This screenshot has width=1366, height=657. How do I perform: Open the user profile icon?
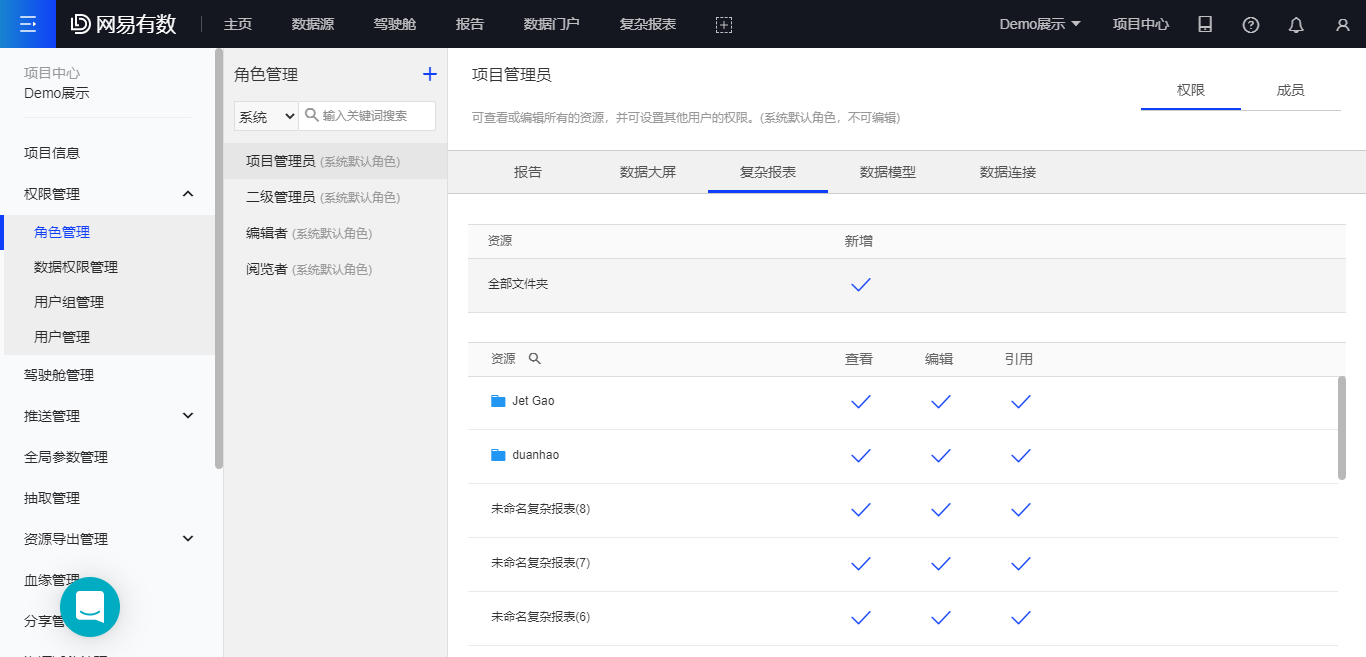(x=1342, y=25)
